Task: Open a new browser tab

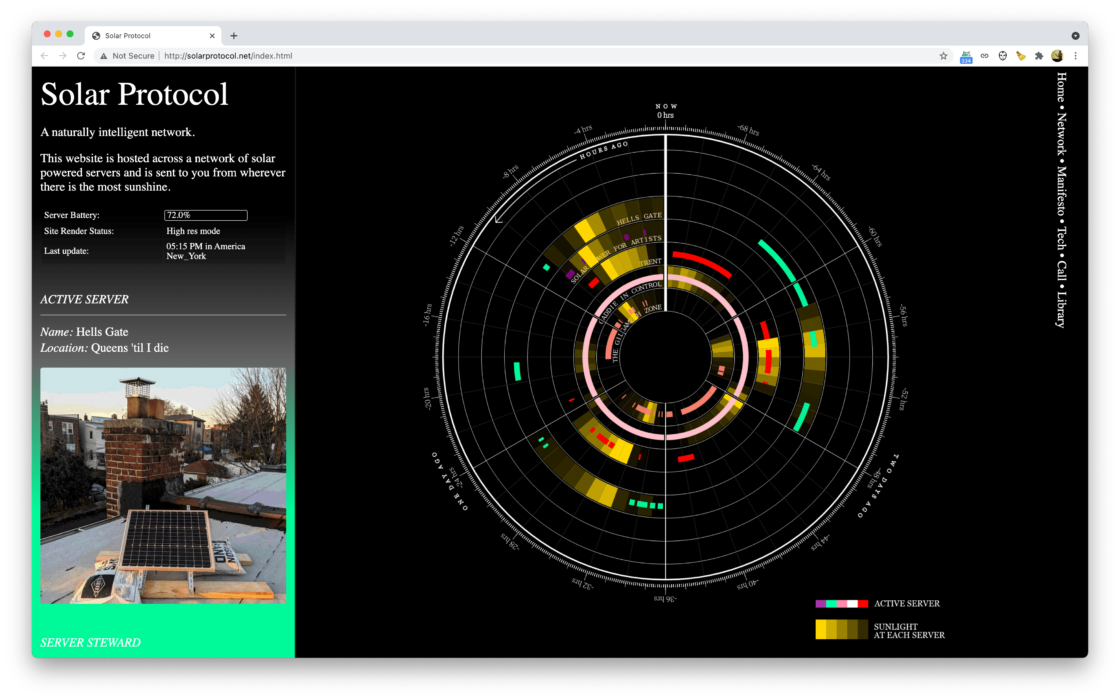Action: [x=234, y=35]
